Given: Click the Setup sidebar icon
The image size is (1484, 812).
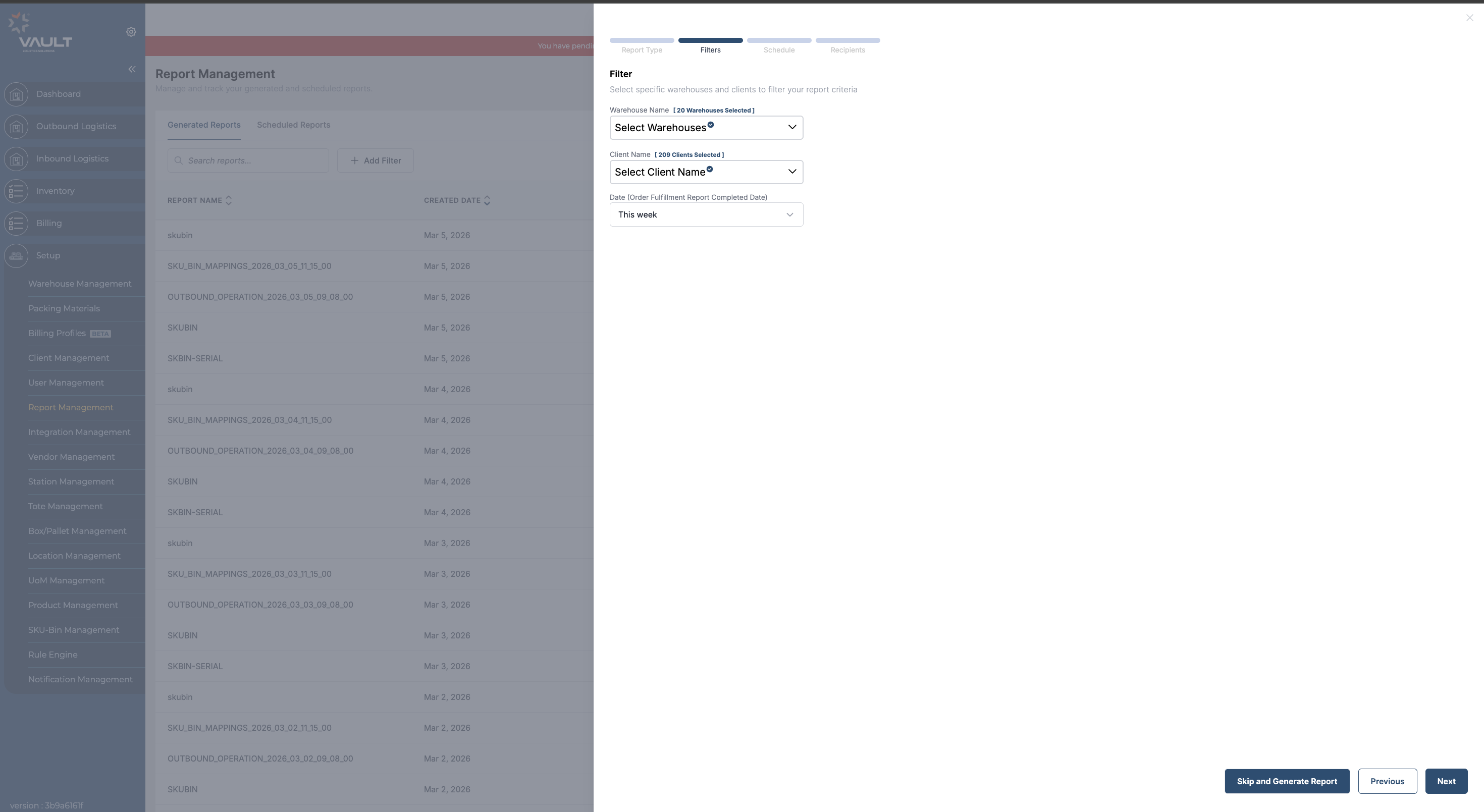Looking at the screenshot, I should [16, 255].
